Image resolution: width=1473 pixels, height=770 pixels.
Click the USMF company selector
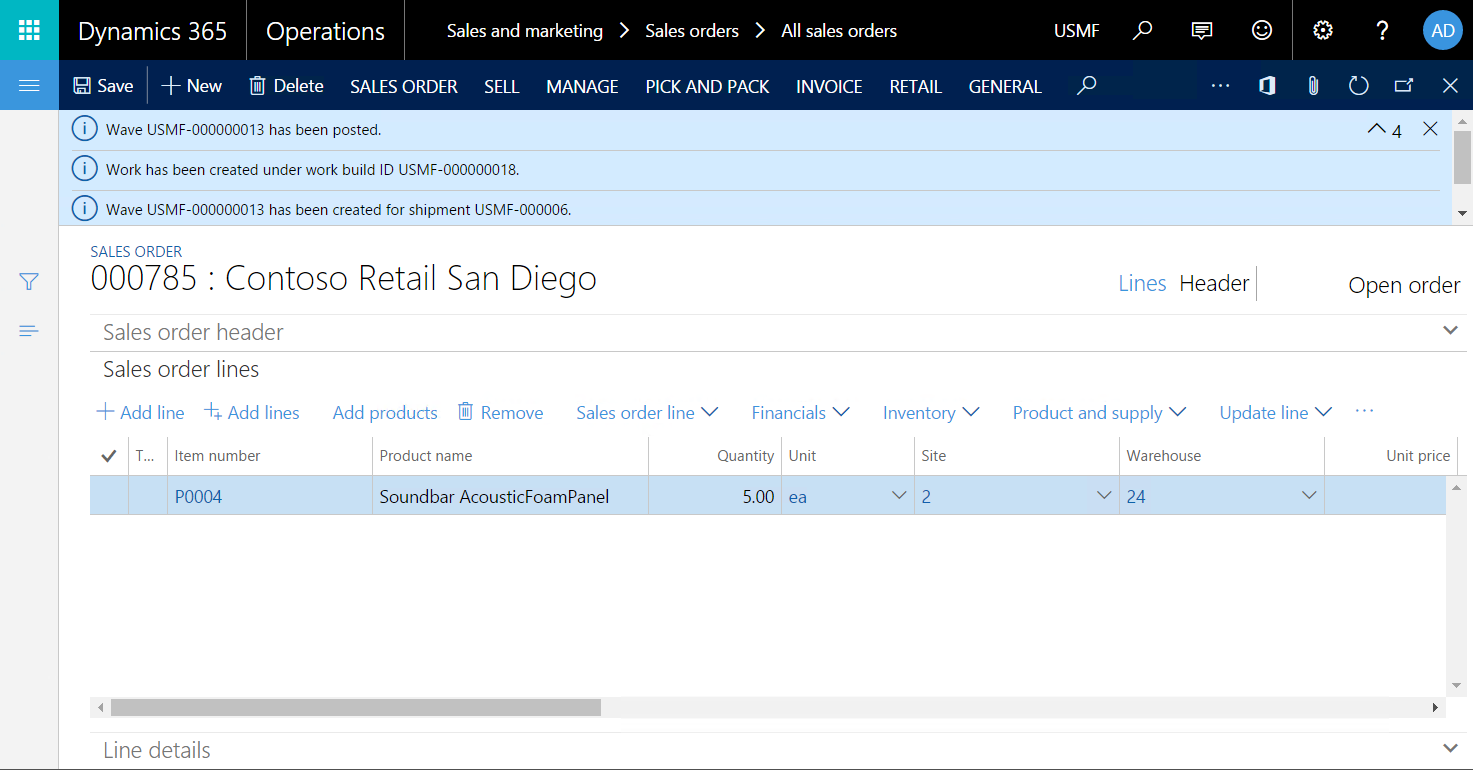click(x=1076, y=31)
